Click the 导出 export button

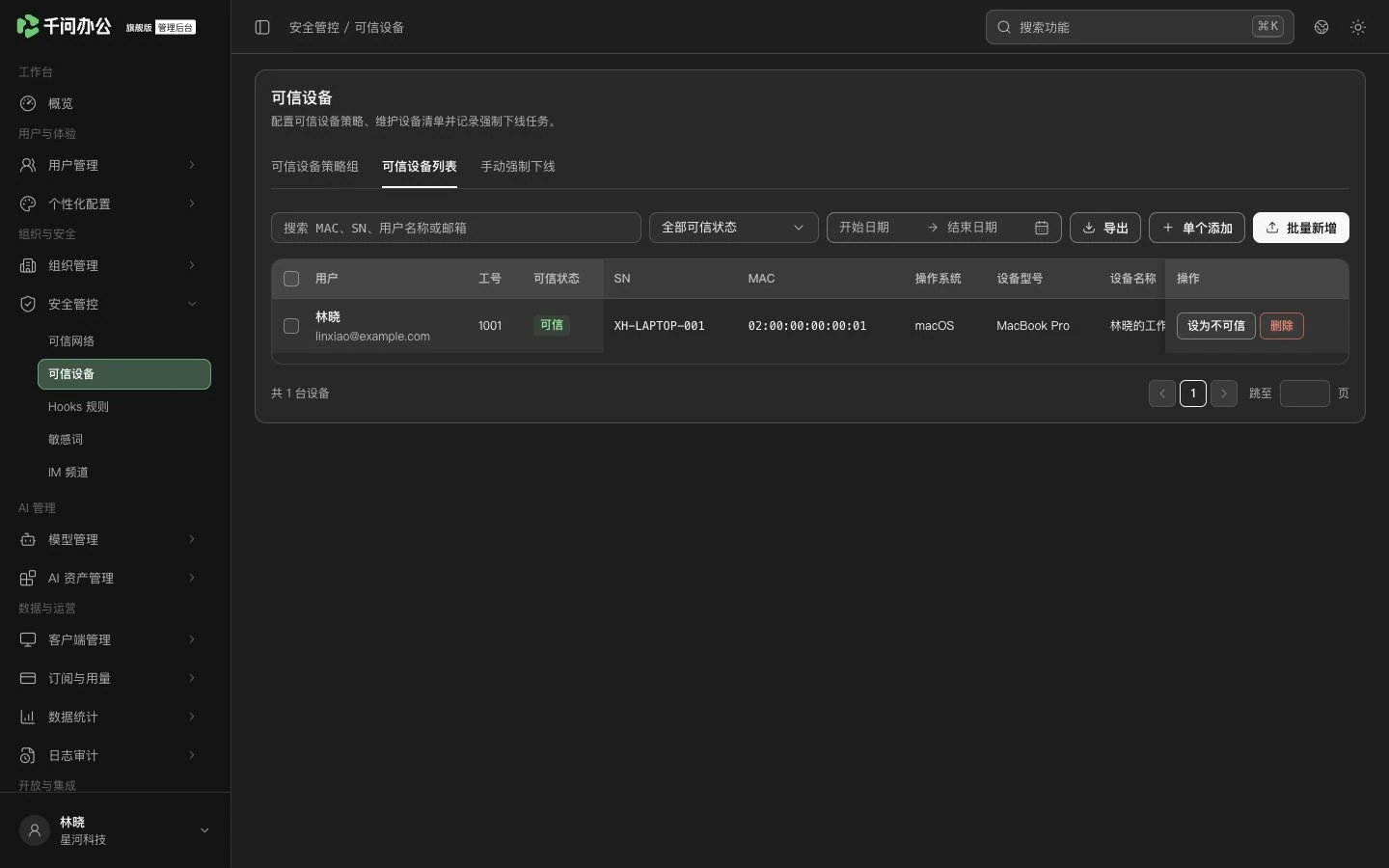(1105, 228)
